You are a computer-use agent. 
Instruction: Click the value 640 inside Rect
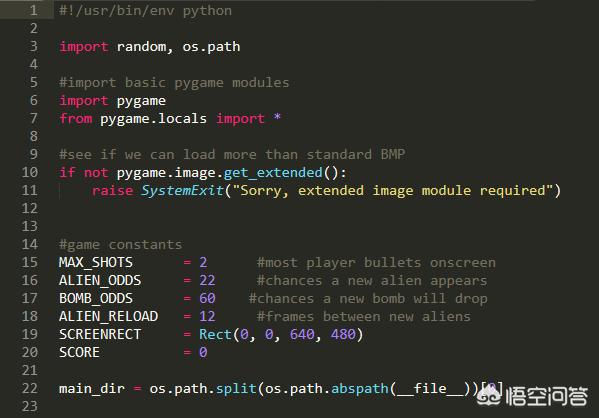click(302, 334)
